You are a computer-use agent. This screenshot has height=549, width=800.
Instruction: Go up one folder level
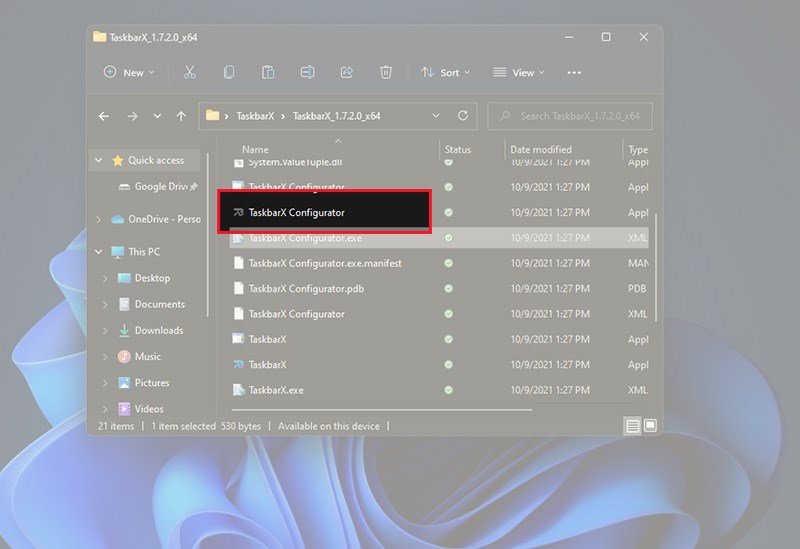(181, 116)
